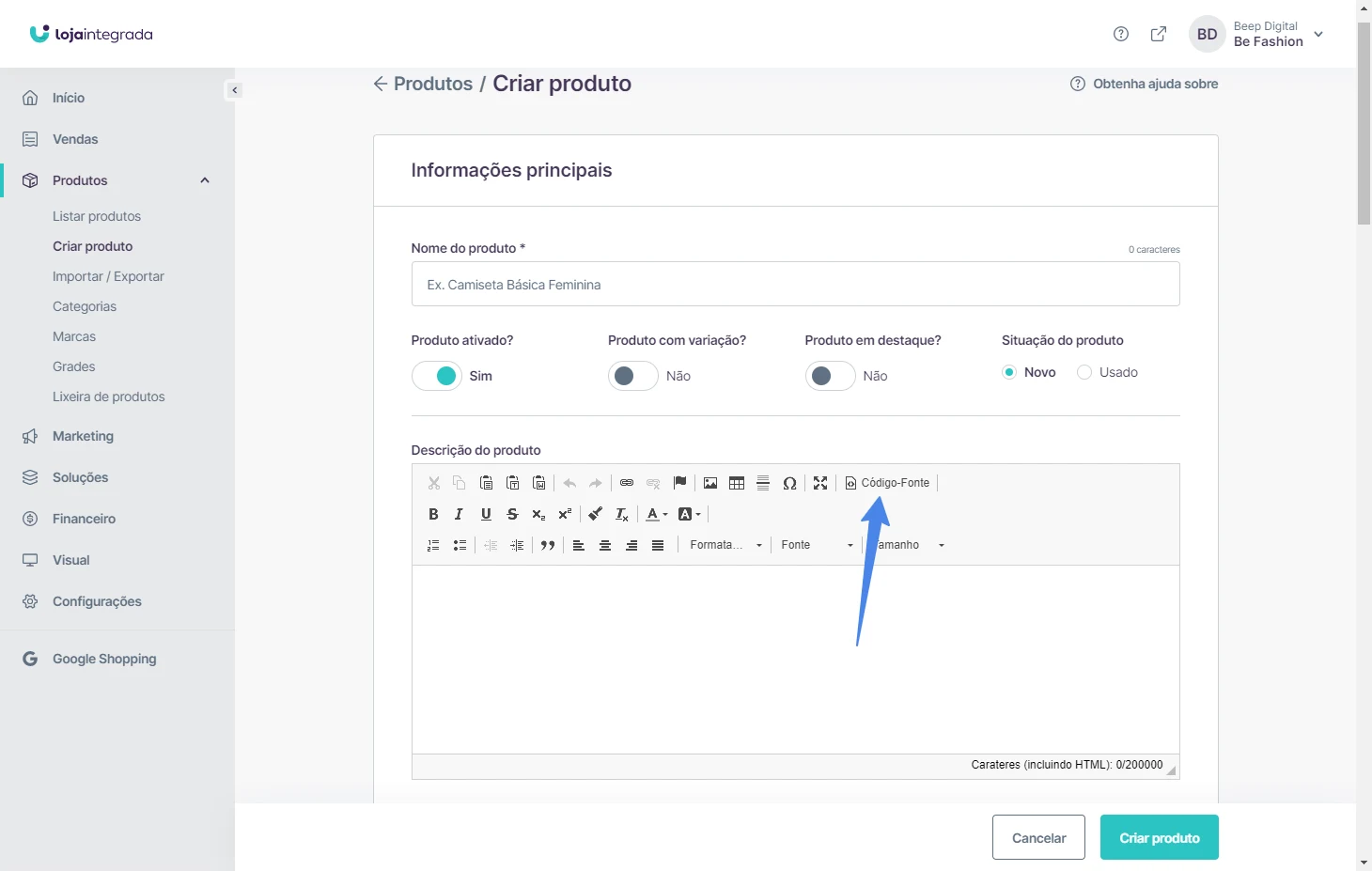Insert an image into the description
This screenshot has height=871, width=1372.
point(710,483)
